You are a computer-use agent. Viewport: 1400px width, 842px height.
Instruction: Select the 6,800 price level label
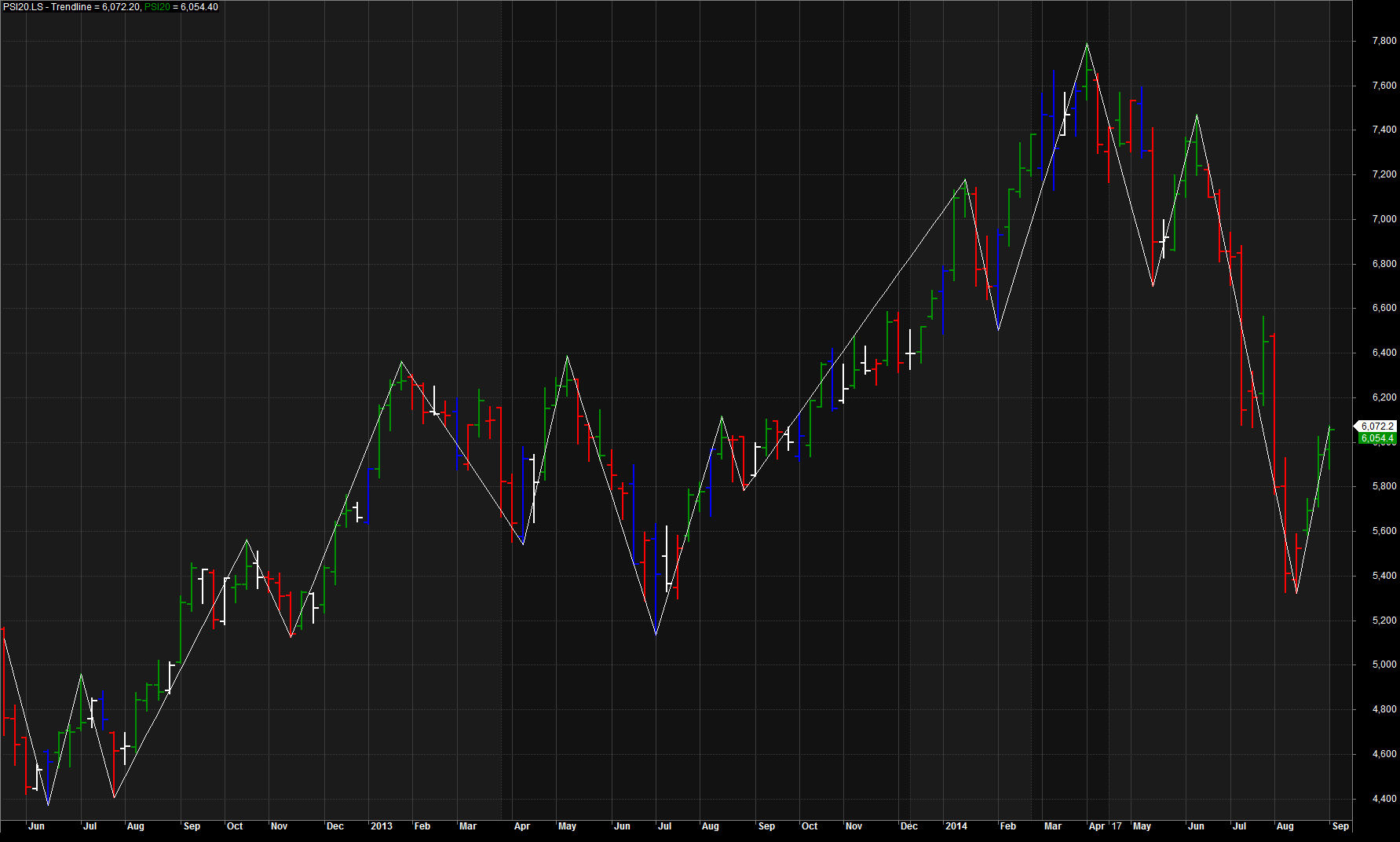pyautogui.click(x=1384, y=264)
